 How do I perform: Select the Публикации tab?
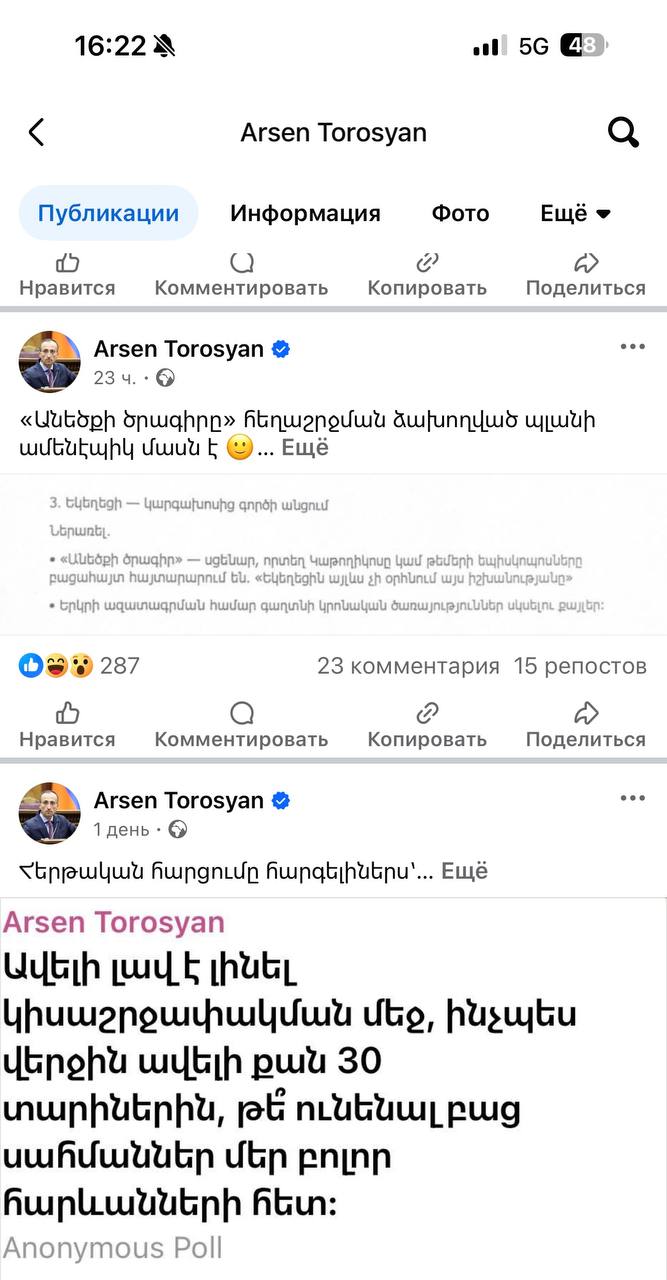point(108,213)
